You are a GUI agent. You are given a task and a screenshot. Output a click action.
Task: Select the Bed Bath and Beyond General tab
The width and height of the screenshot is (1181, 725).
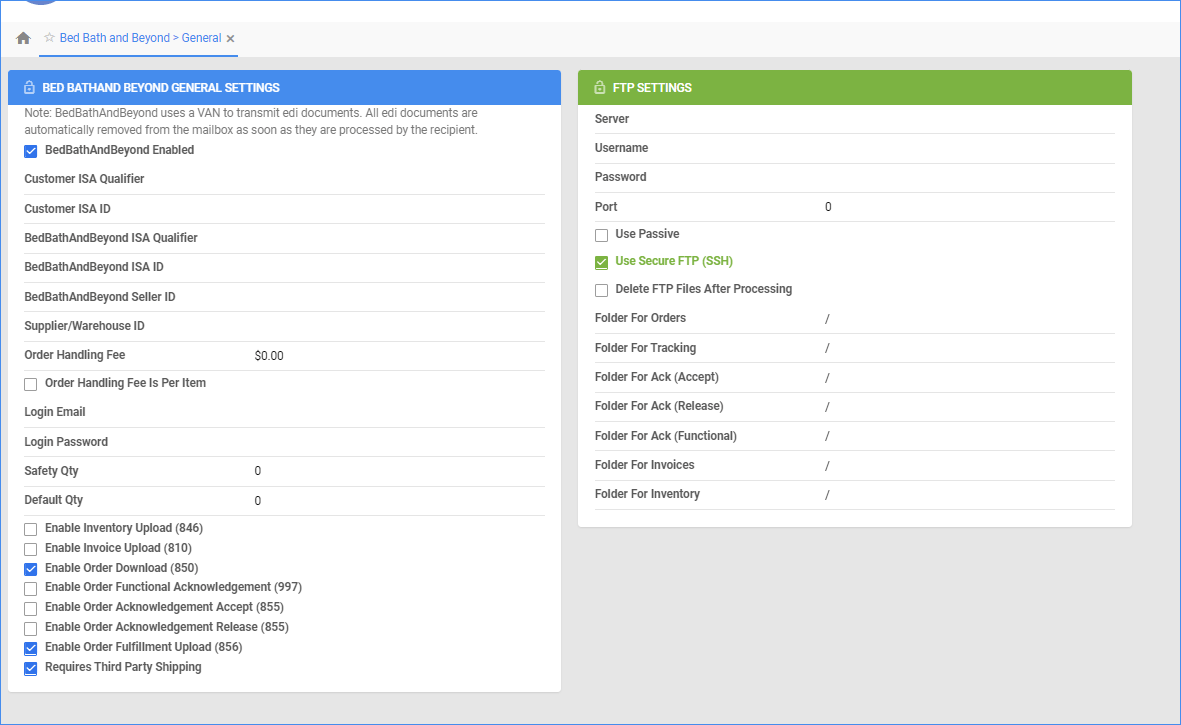pos(137,37)
